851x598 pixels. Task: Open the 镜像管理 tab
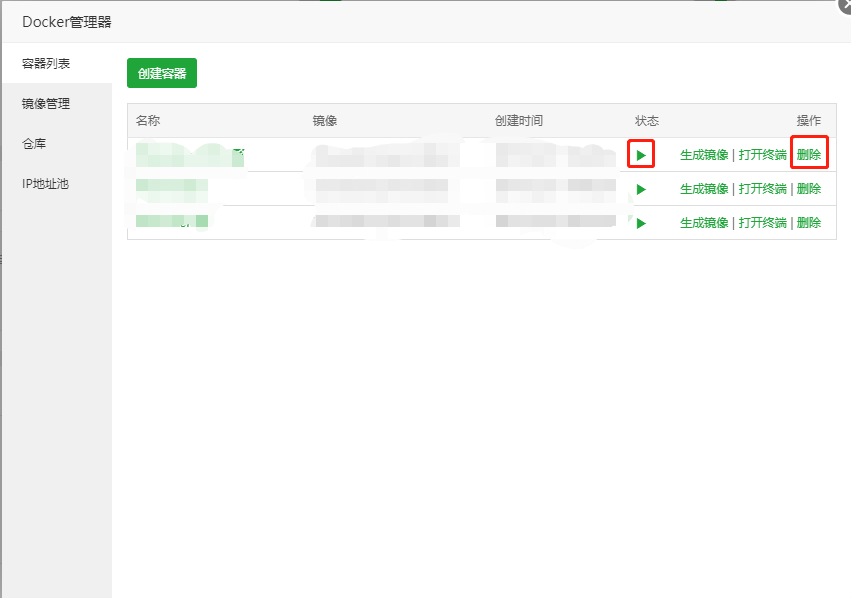pos(46,104)
